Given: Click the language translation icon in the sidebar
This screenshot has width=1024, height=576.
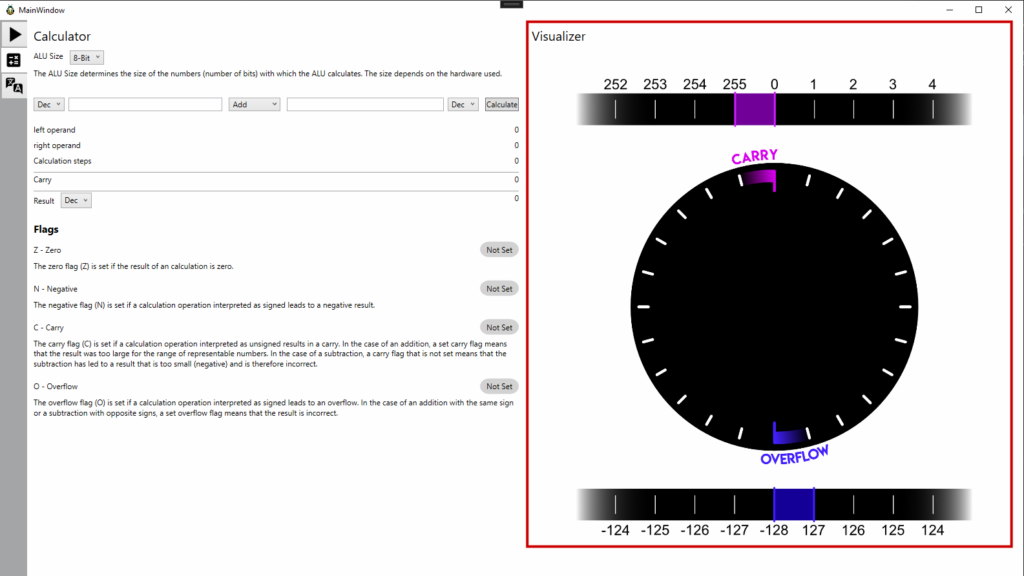Looking at the screenshot, I should coord(14,84).
